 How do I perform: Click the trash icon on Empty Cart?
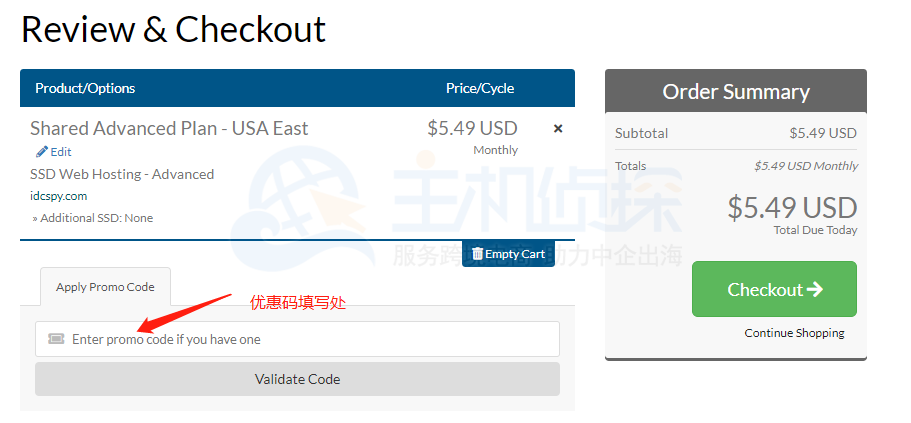click(477, 254)
